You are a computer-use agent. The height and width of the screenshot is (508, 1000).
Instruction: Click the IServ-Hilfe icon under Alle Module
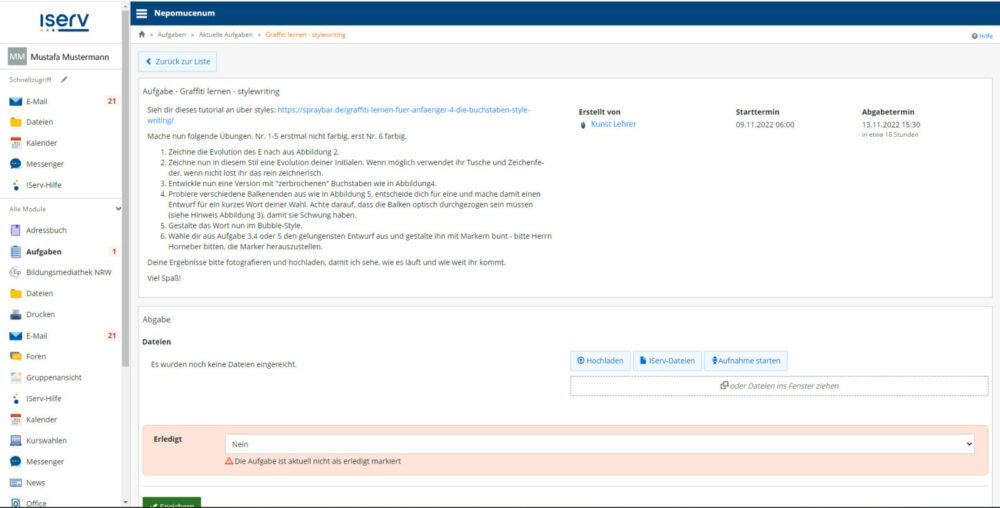pos(15,398)
